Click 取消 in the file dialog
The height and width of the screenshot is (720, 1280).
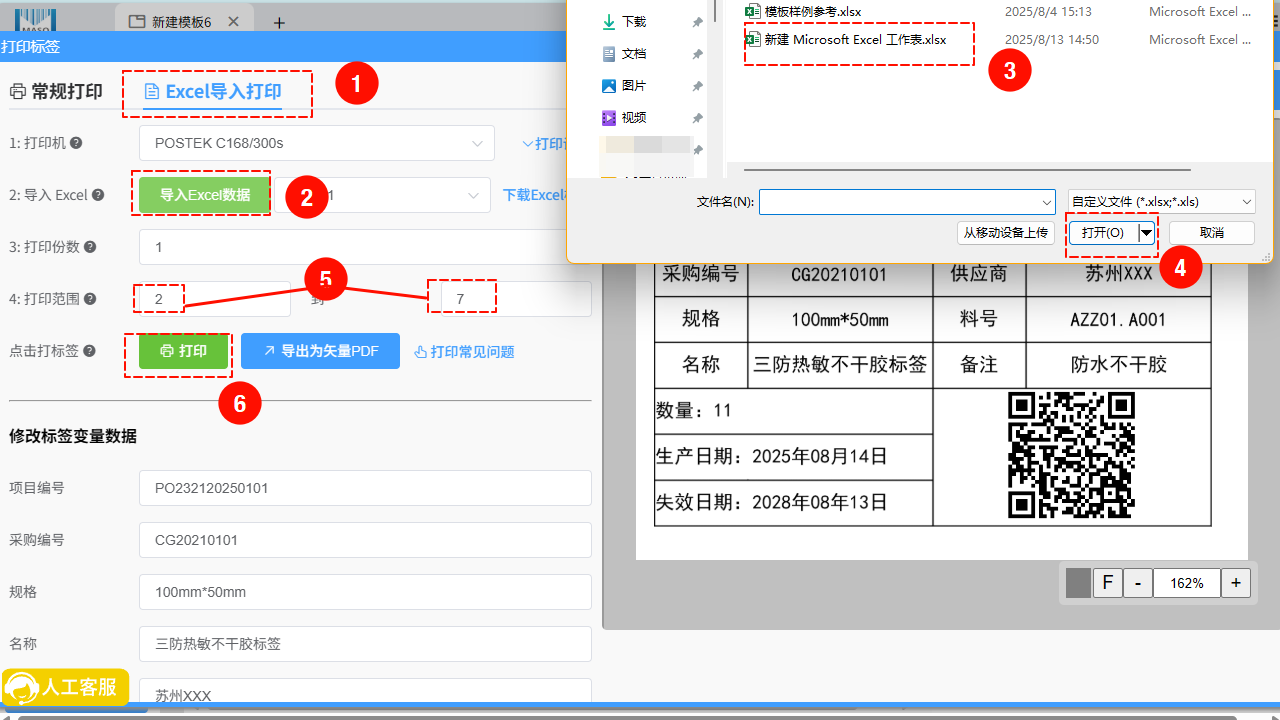pos(1211,232)
